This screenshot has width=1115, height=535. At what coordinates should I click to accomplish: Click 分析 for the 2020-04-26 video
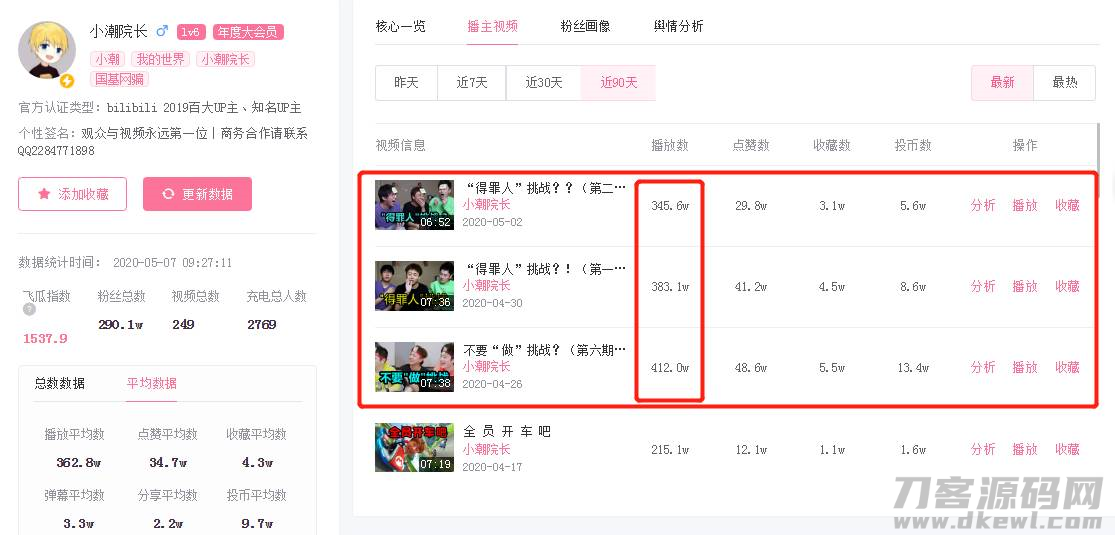coord(983,367)
